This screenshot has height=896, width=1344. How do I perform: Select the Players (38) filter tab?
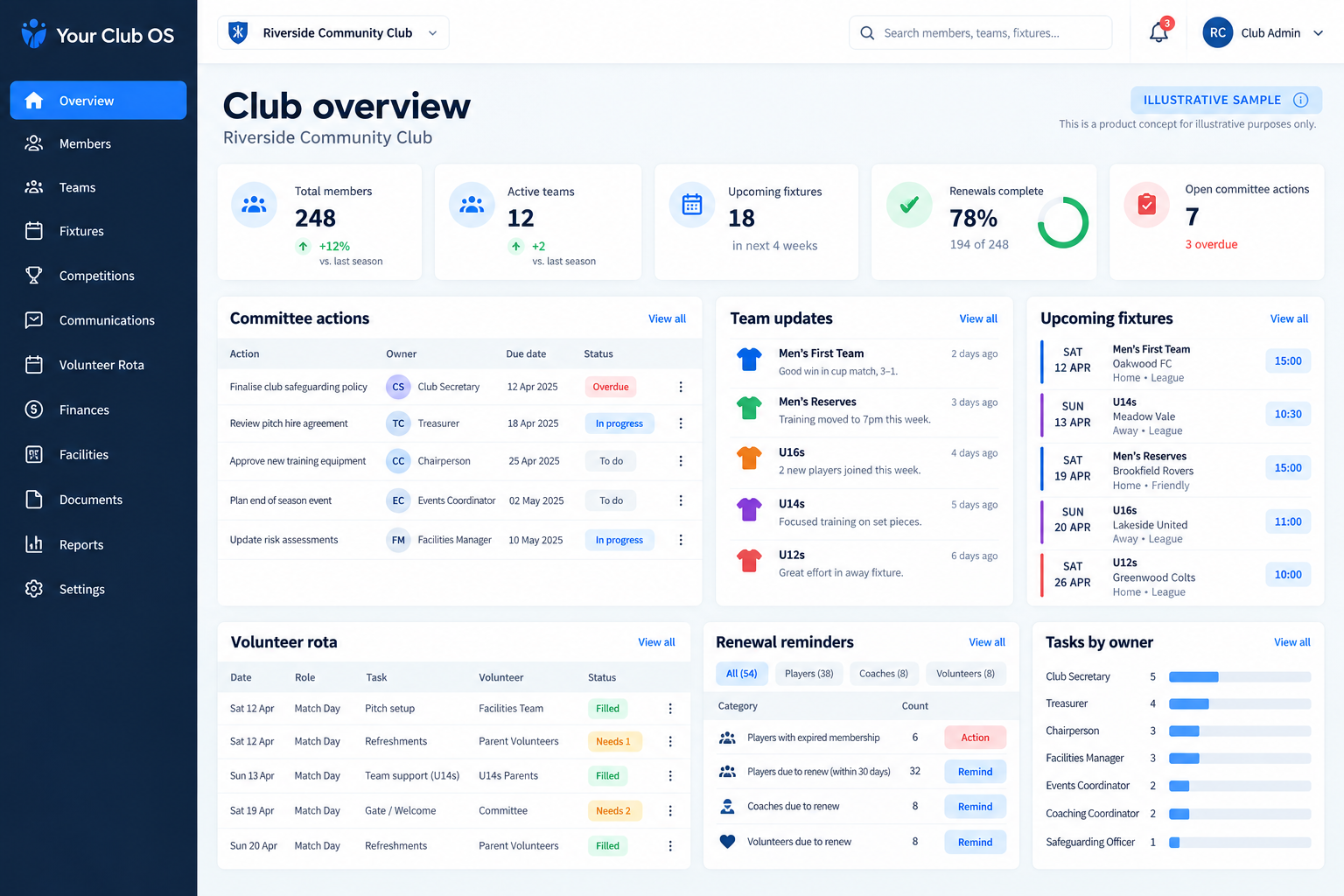click(x=808, y=674)
